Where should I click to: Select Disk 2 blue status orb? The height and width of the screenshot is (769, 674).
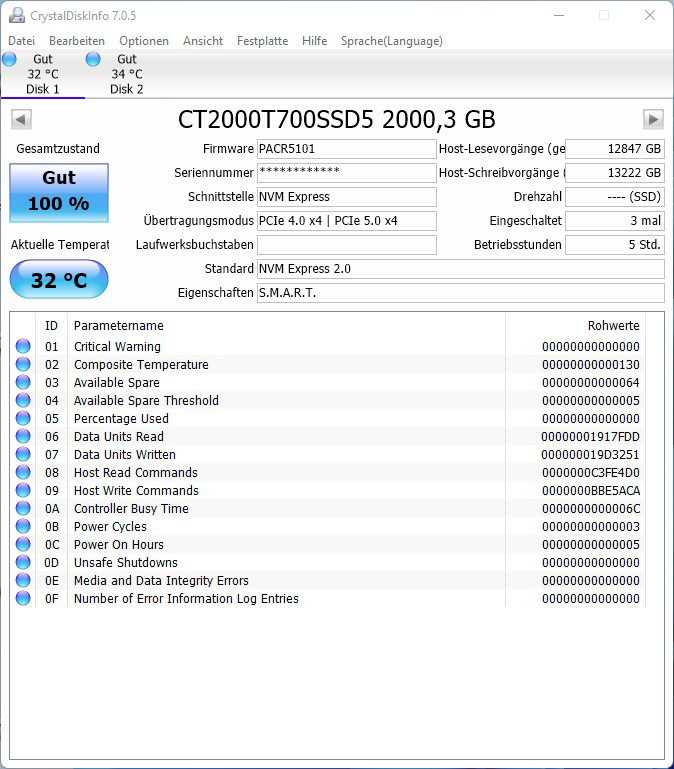click(x=93, y=59)
